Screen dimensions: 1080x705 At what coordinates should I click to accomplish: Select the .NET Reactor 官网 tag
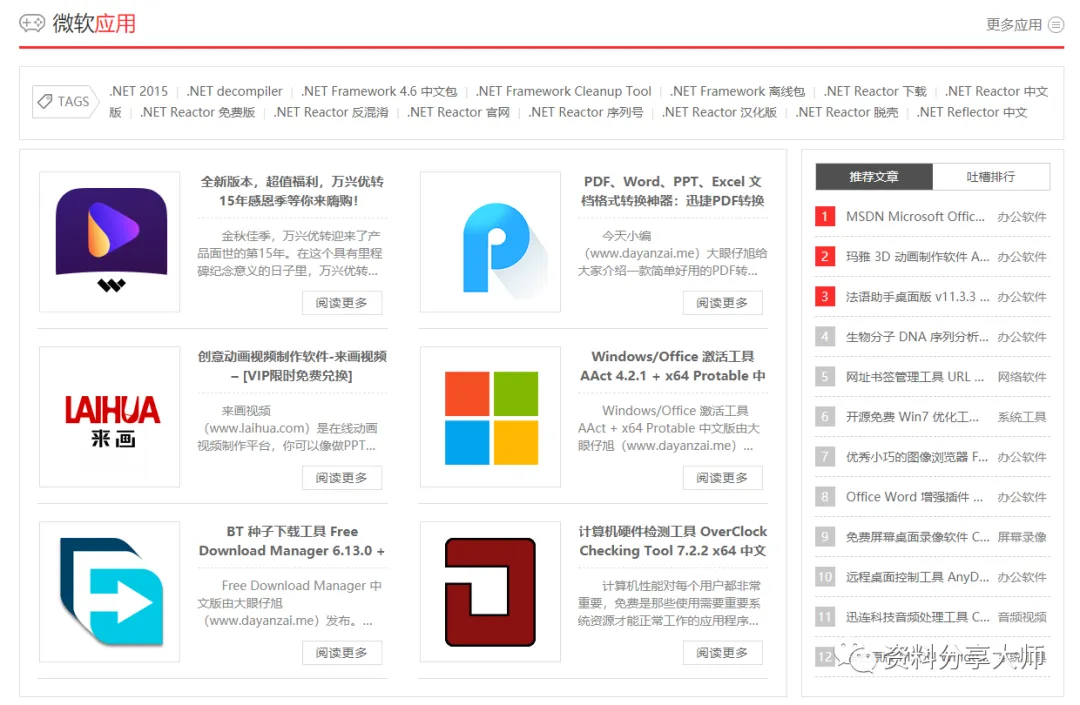[x=458, y=112]
